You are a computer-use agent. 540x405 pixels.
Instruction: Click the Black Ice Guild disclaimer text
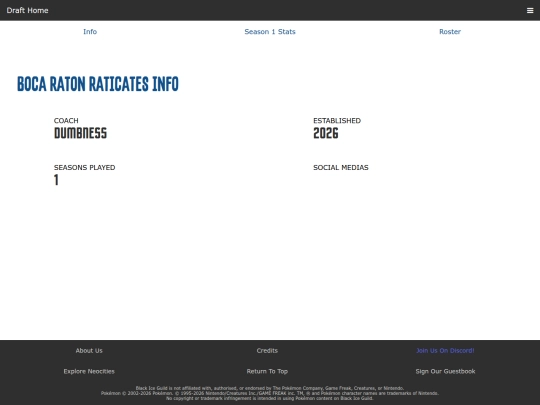coord(270,393)
